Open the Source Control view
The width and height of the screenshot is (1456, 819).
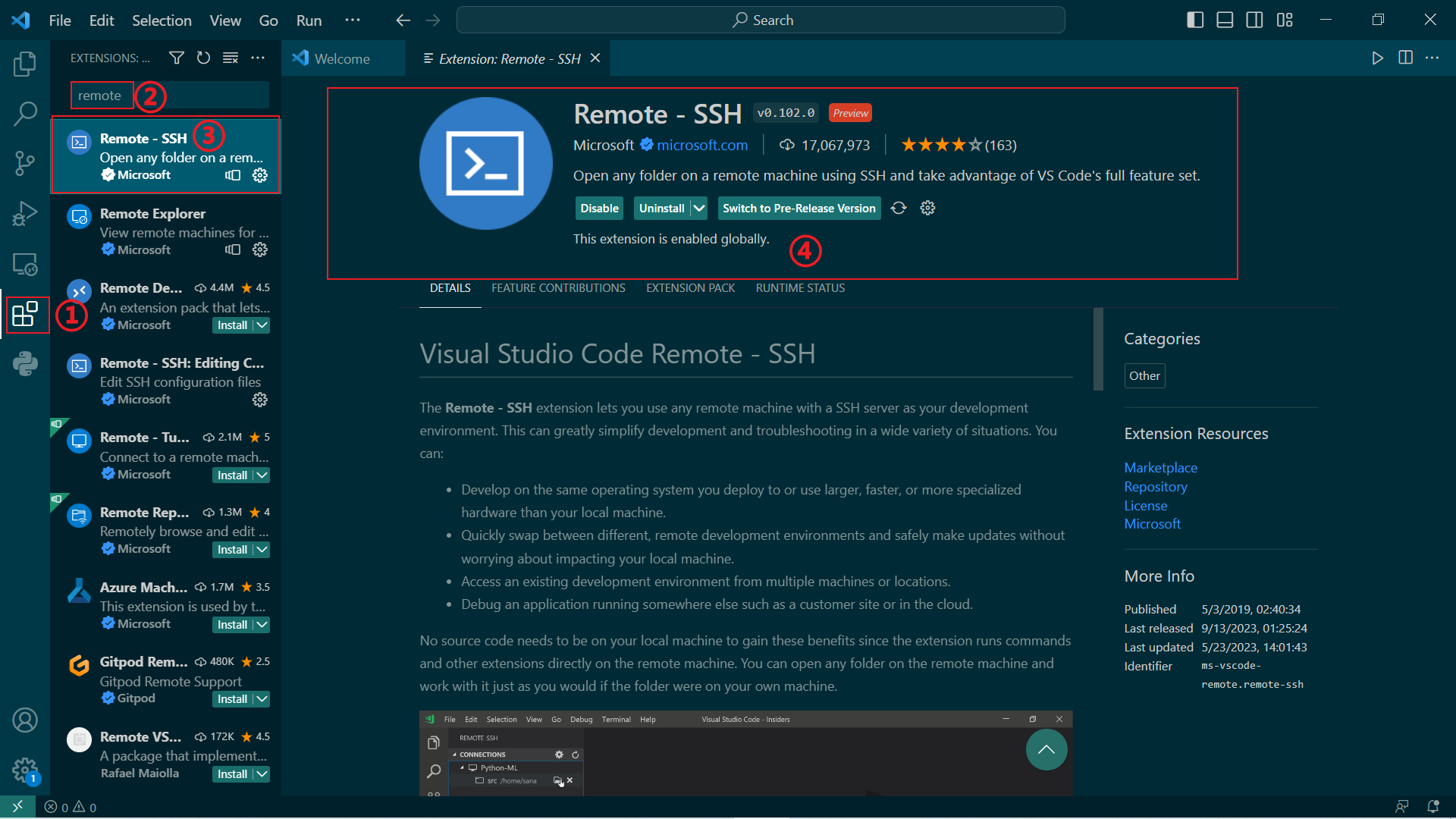tap(25, 163)
